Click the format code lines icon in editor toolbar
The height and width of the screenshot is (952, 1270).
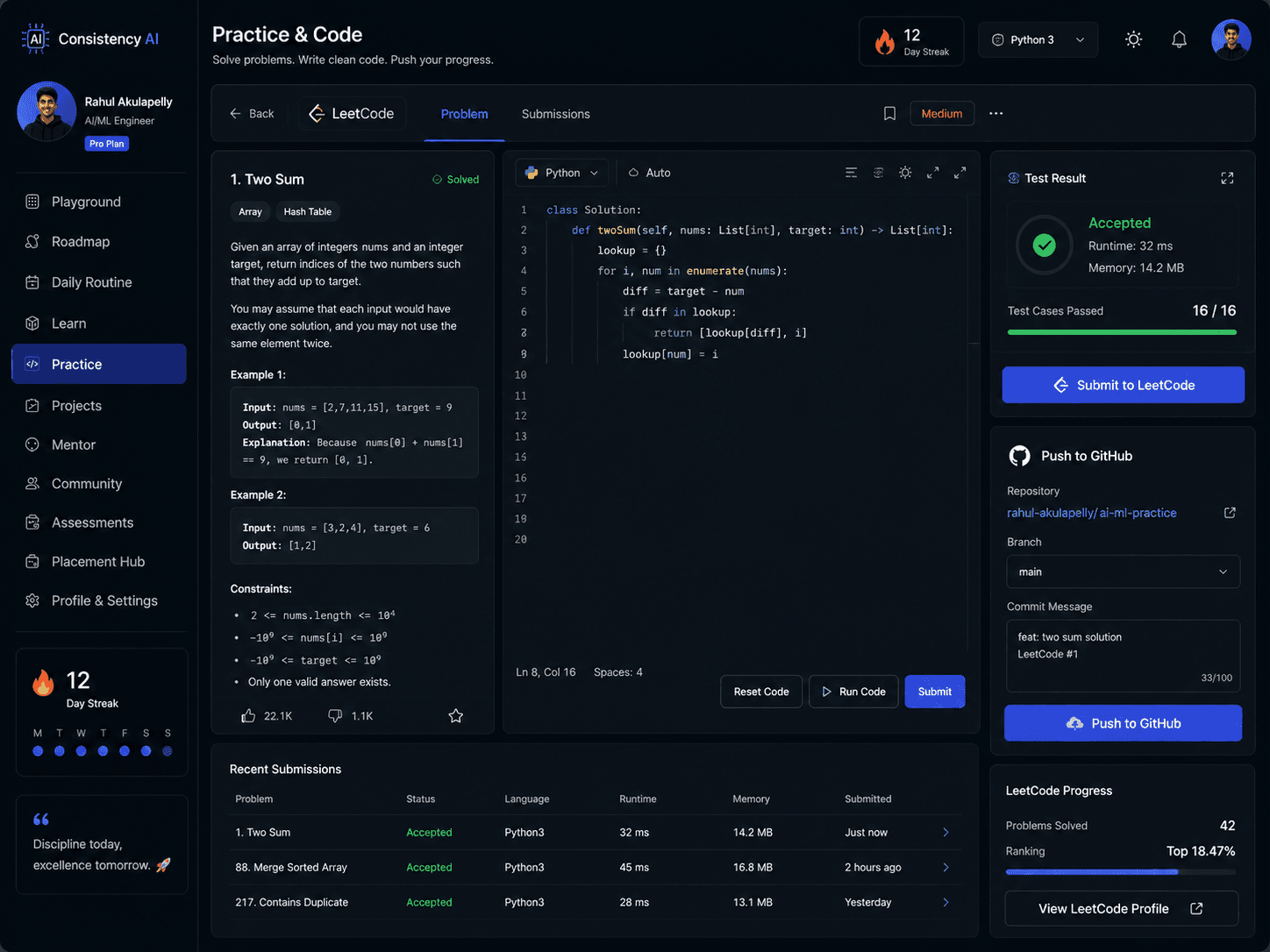pos(851,173)
